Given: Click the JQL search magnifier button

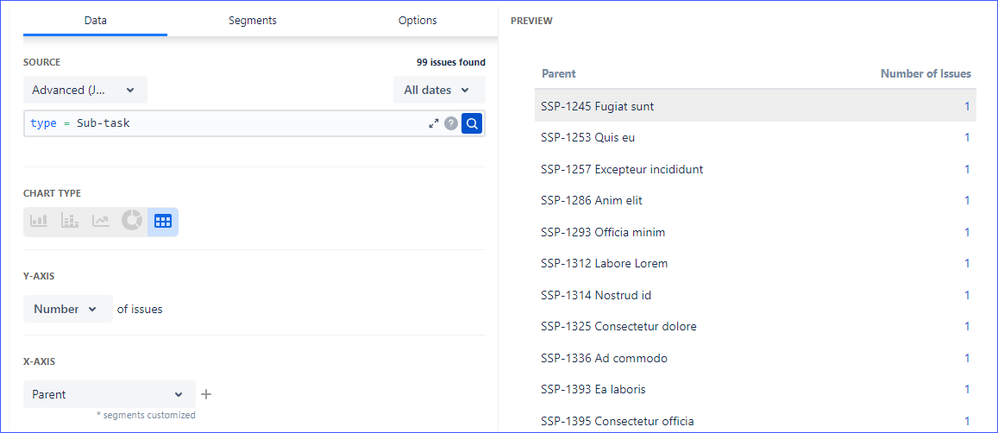Looking at the screenshot, I should point(472,123).
